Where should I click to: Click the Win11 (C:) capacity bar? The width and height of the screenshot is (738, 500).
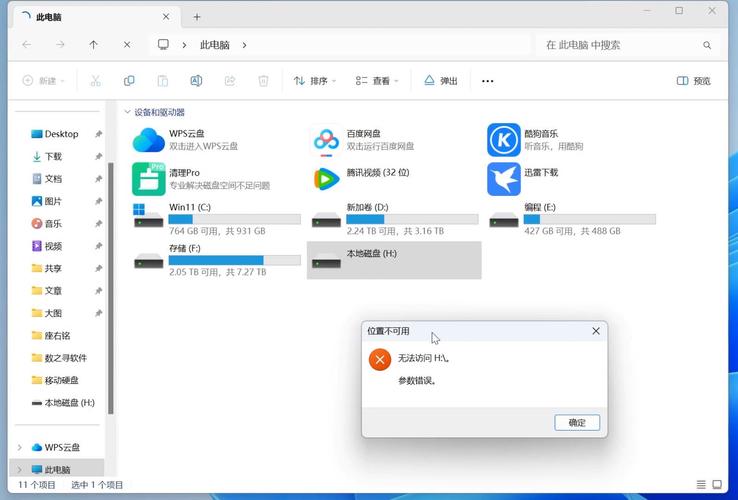234,219
